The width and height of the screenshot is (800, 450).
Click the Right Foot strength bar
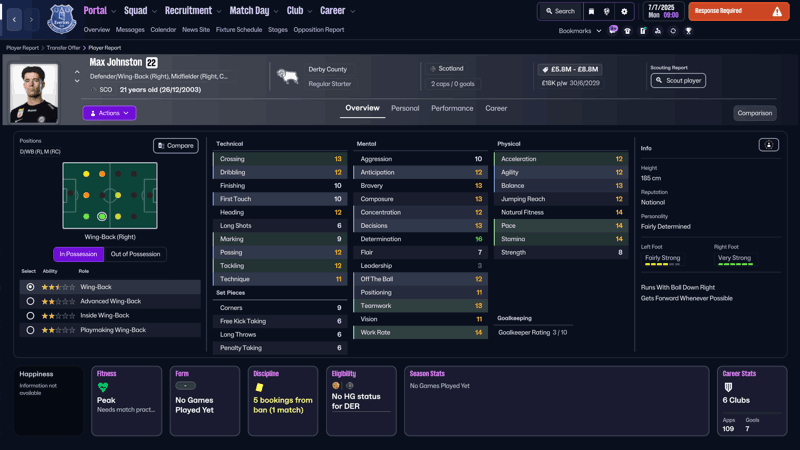[x=735, y=264]
